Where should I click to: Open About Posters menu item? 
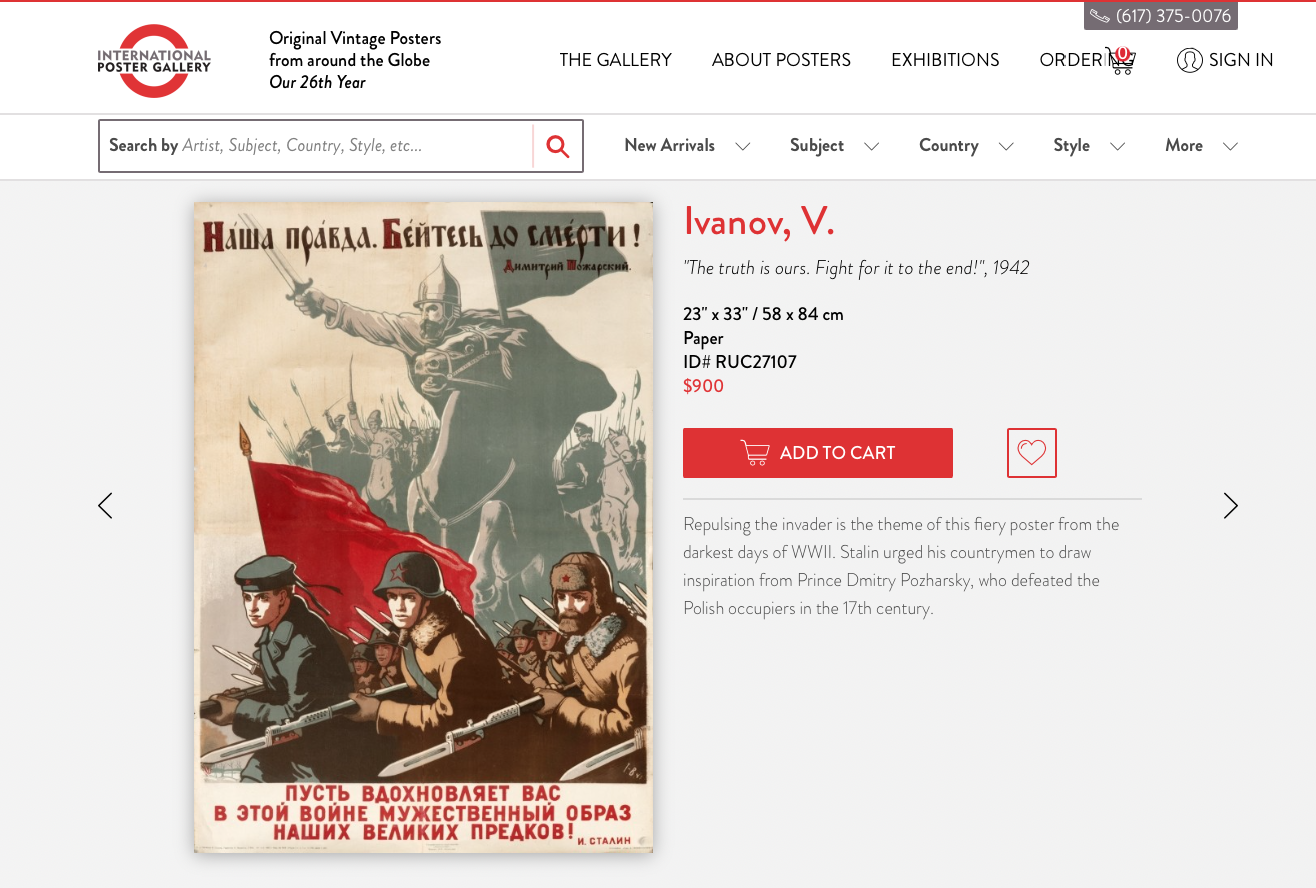[781, 60]
